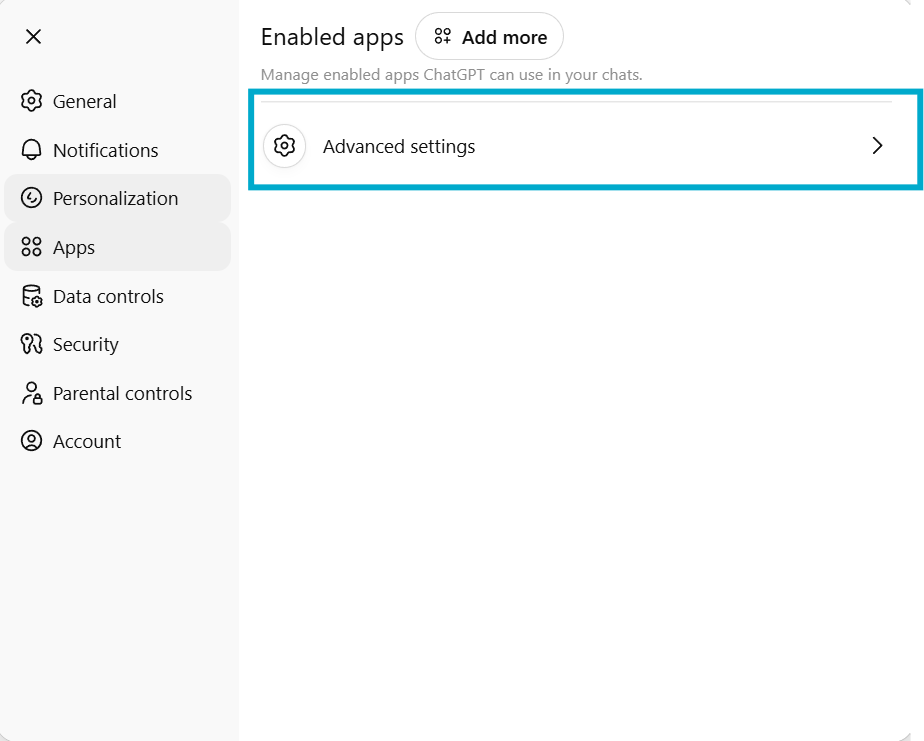Click the Security key icon

32,344
